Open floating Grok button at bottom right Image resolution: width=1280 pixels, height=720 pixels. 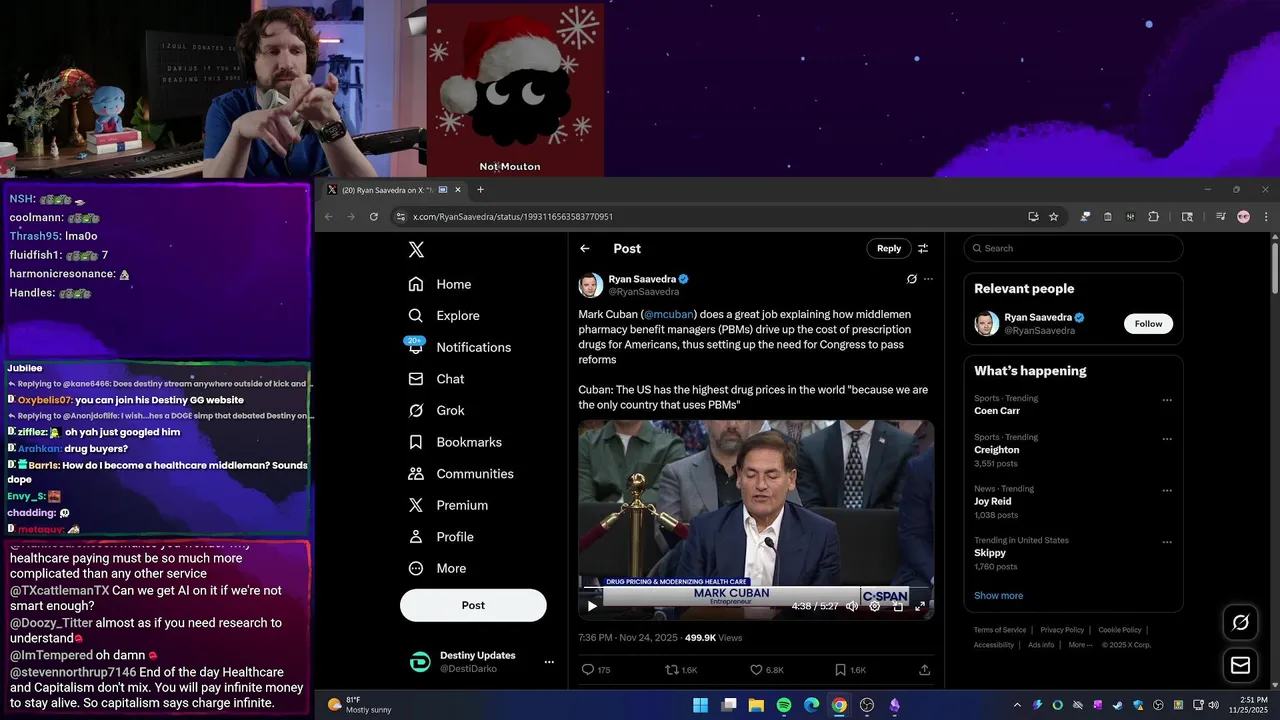tap(1241, 623)
